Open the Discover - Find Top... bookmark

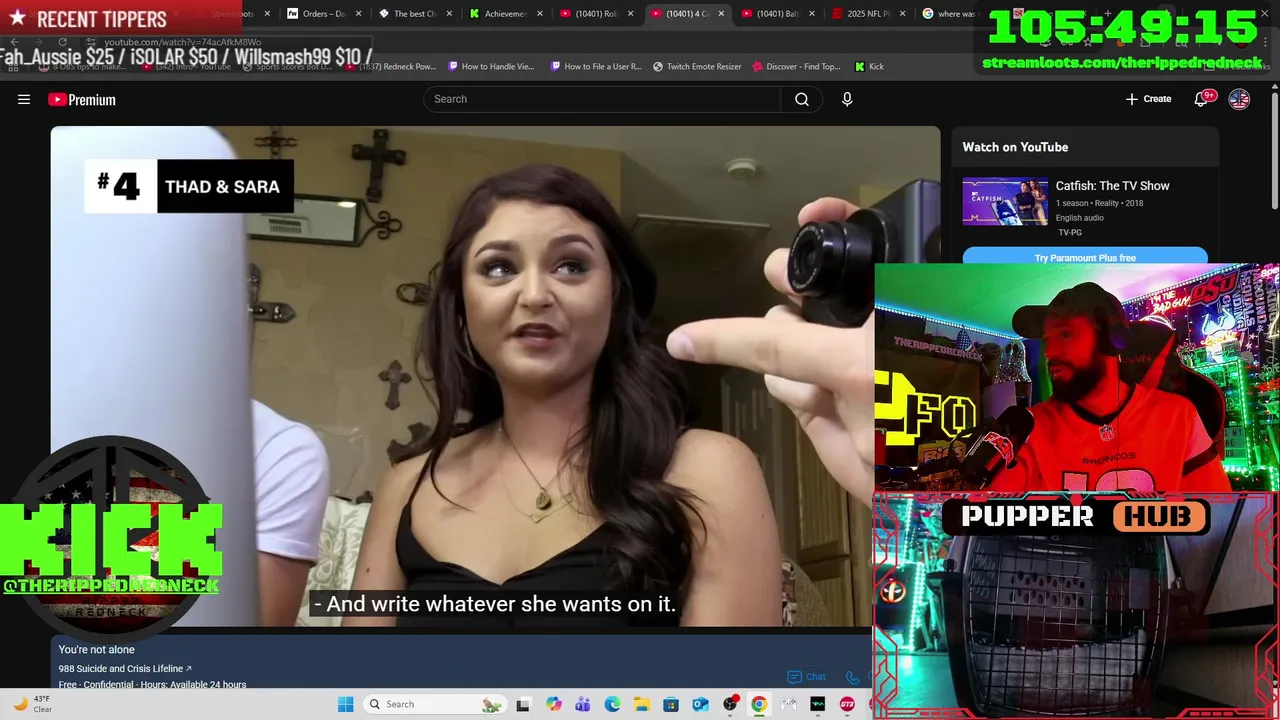[796, 67]
